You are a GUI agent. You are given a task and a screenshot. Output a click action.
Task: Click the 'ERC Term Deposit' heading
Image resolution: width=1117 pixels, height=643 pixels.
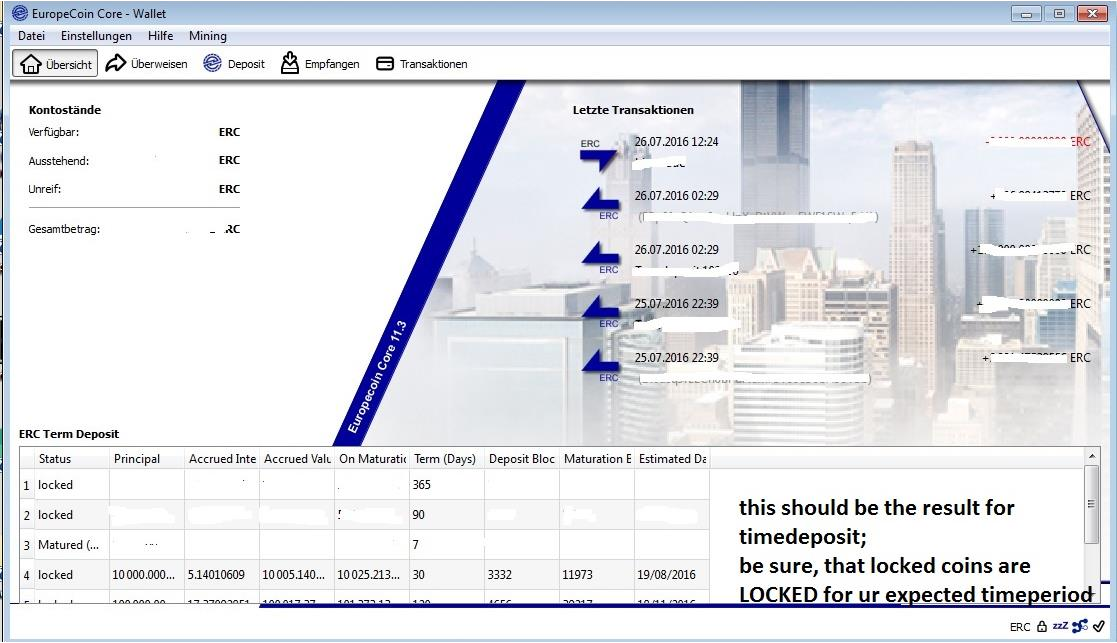(69, 434)
